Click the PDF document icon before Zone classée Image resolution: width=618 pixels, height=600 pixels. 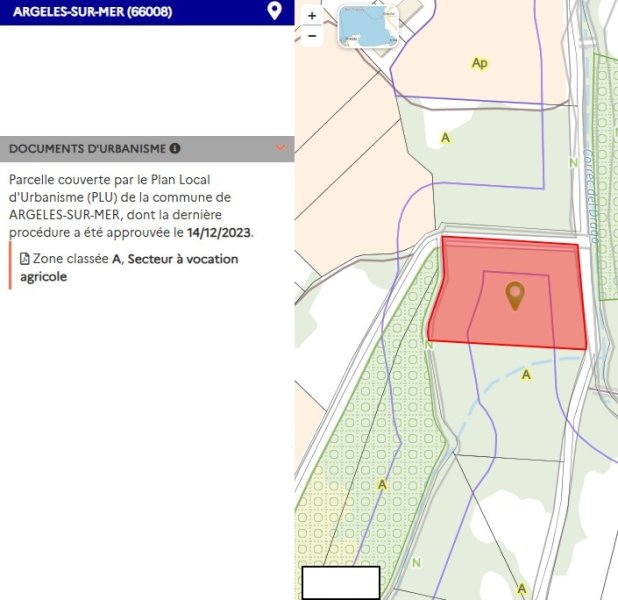[25, 259]
